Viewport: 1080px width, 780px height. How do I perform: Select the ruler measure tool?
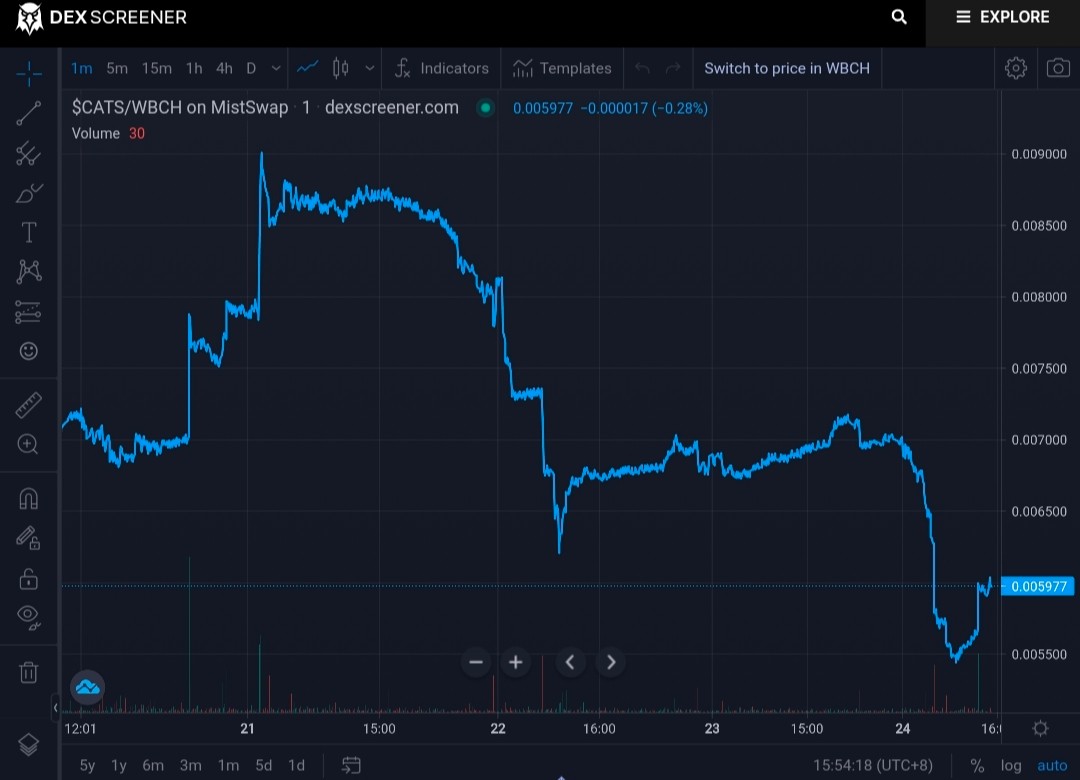[28, 405]
